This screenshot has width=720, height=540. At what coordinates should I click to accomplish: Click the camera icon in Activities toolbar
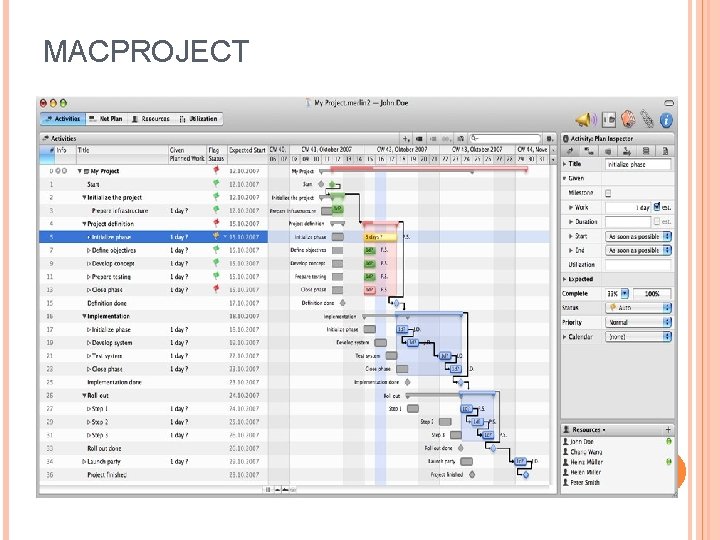(x=461, y=139)
